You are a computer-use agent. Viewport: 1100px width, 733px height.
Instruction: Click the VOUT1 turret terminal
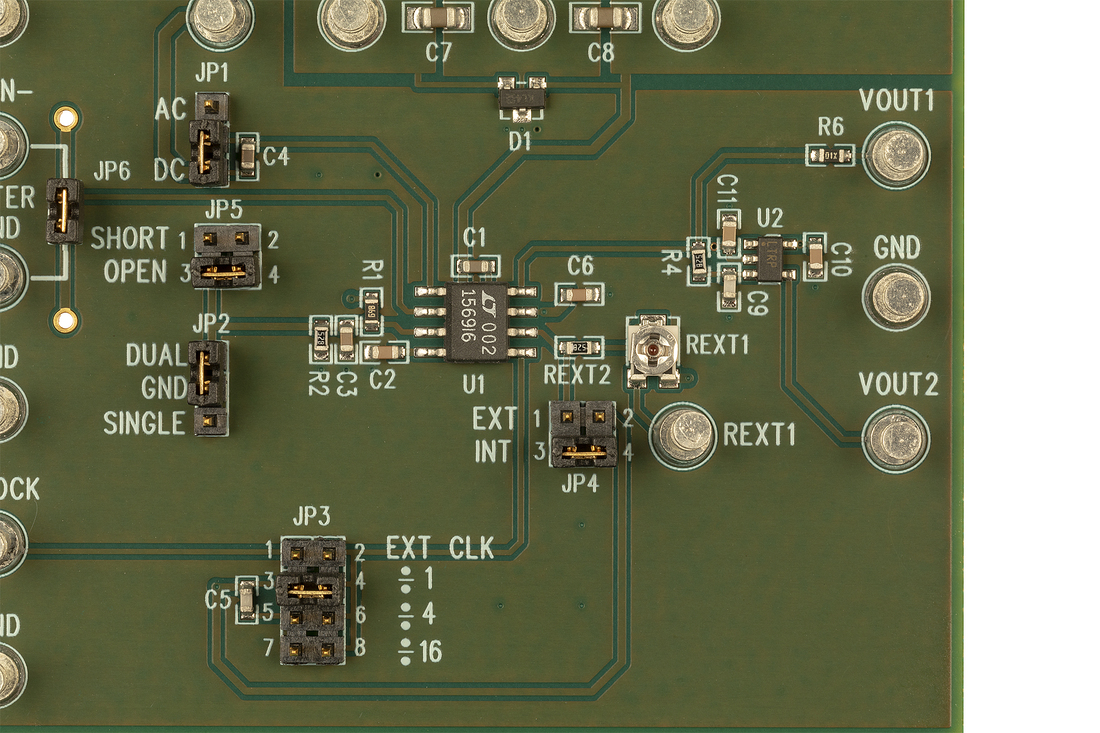[x=896, y=154]
